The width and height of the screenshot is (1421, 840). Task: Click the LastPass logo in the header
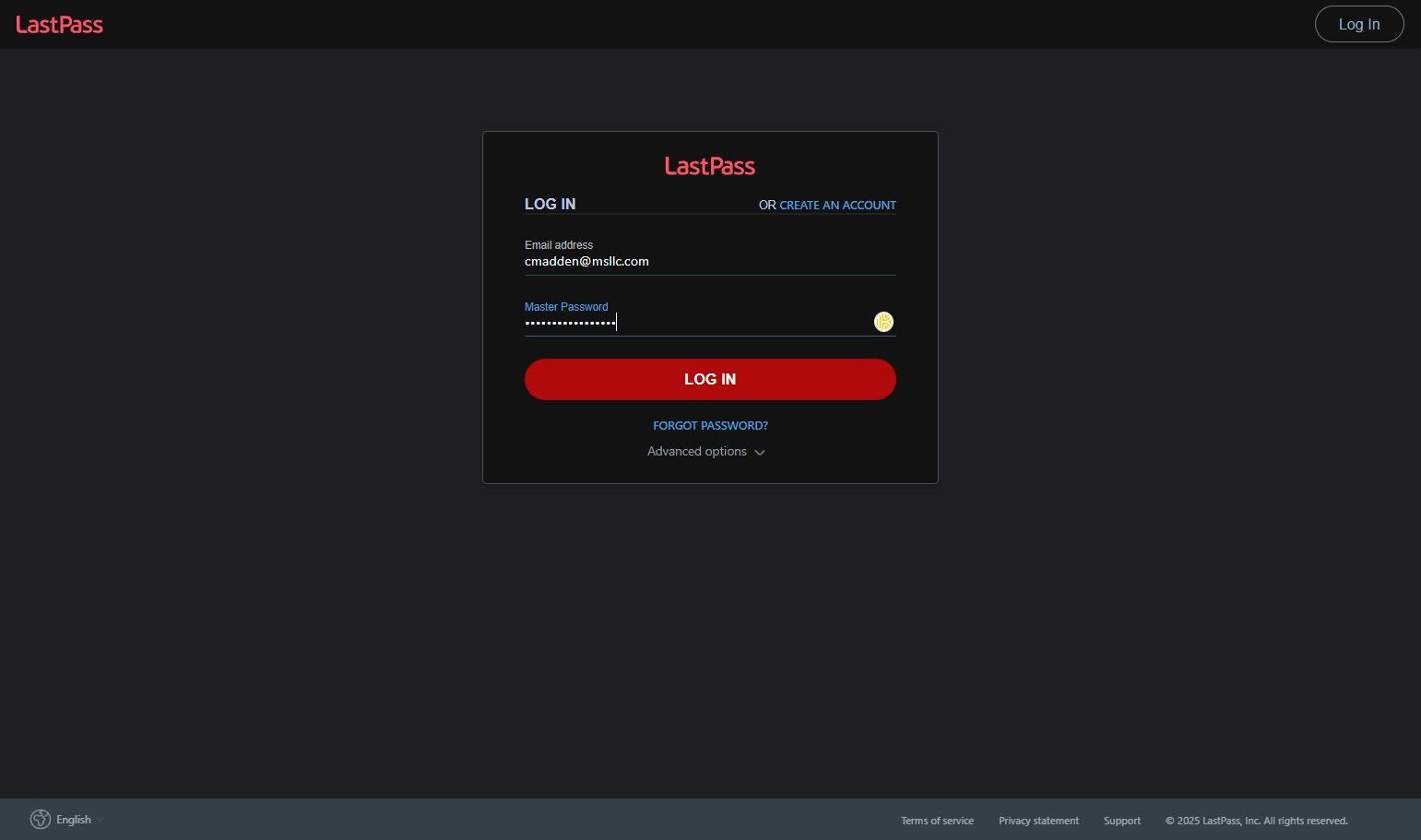pos(59,25)
